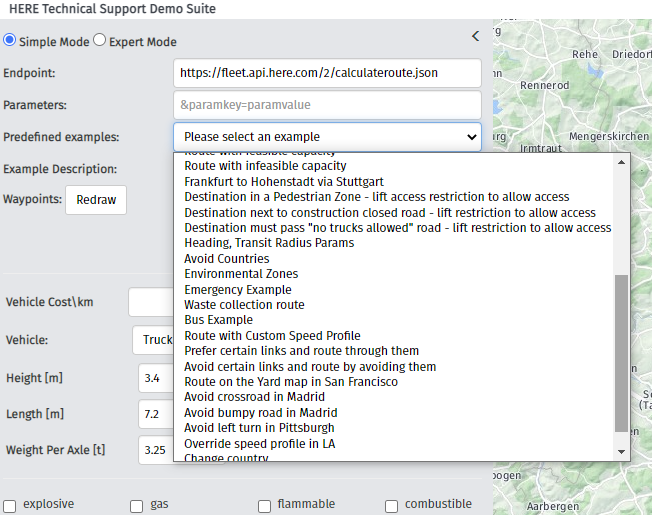Select Simple Mode radio button
The width and height of the screenshot is (652, 515).
(x=10, y=40)
